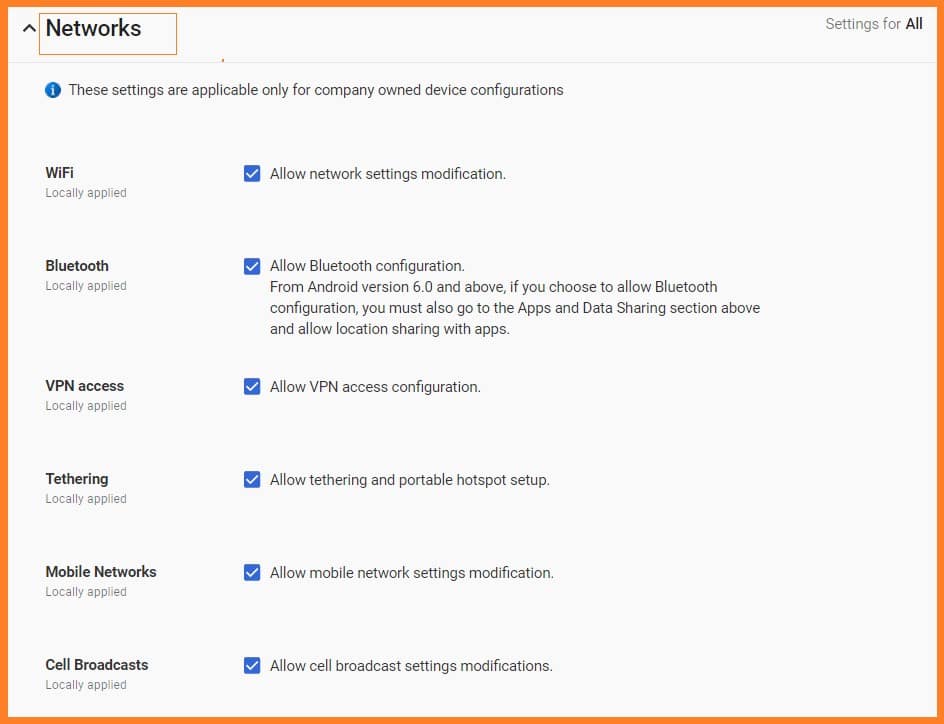
Task: Click the checkmark icon for cell broadcast settings
Action: [252, 665]
